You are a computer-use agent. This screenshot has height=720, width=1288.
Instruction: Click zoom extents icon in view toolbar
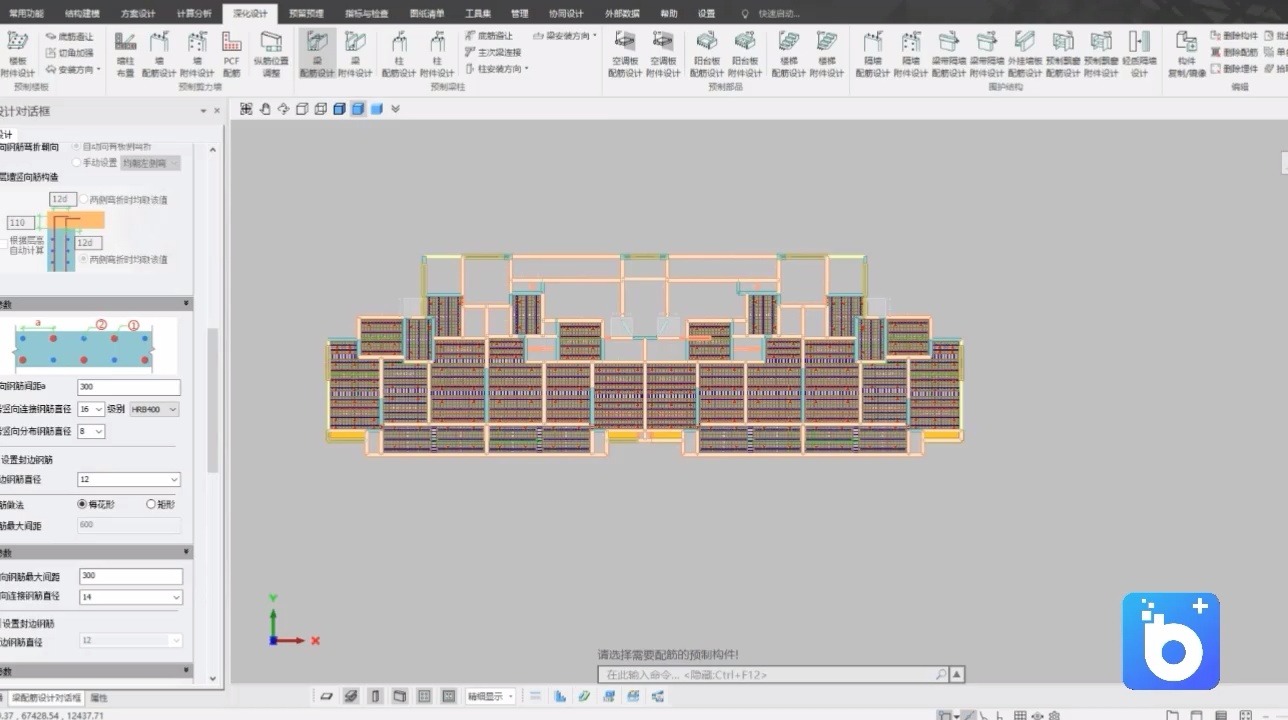245,108
